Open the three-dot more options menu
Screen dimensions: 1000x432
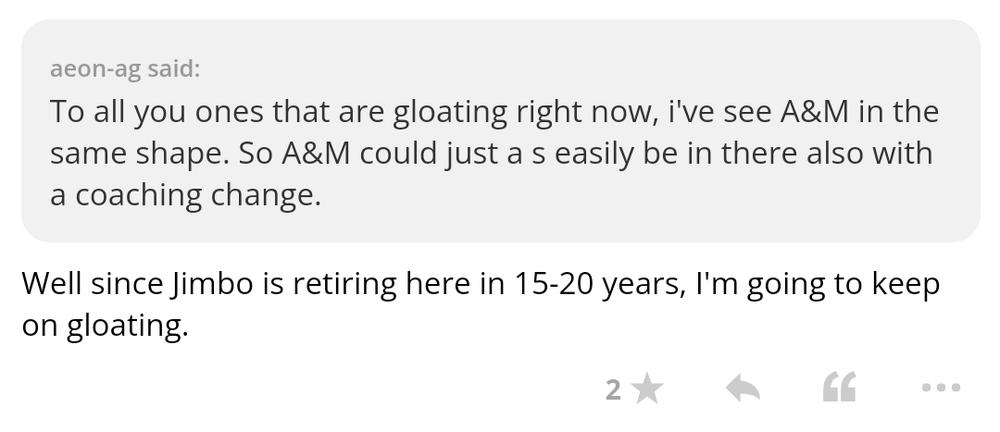tap(940, 388)
